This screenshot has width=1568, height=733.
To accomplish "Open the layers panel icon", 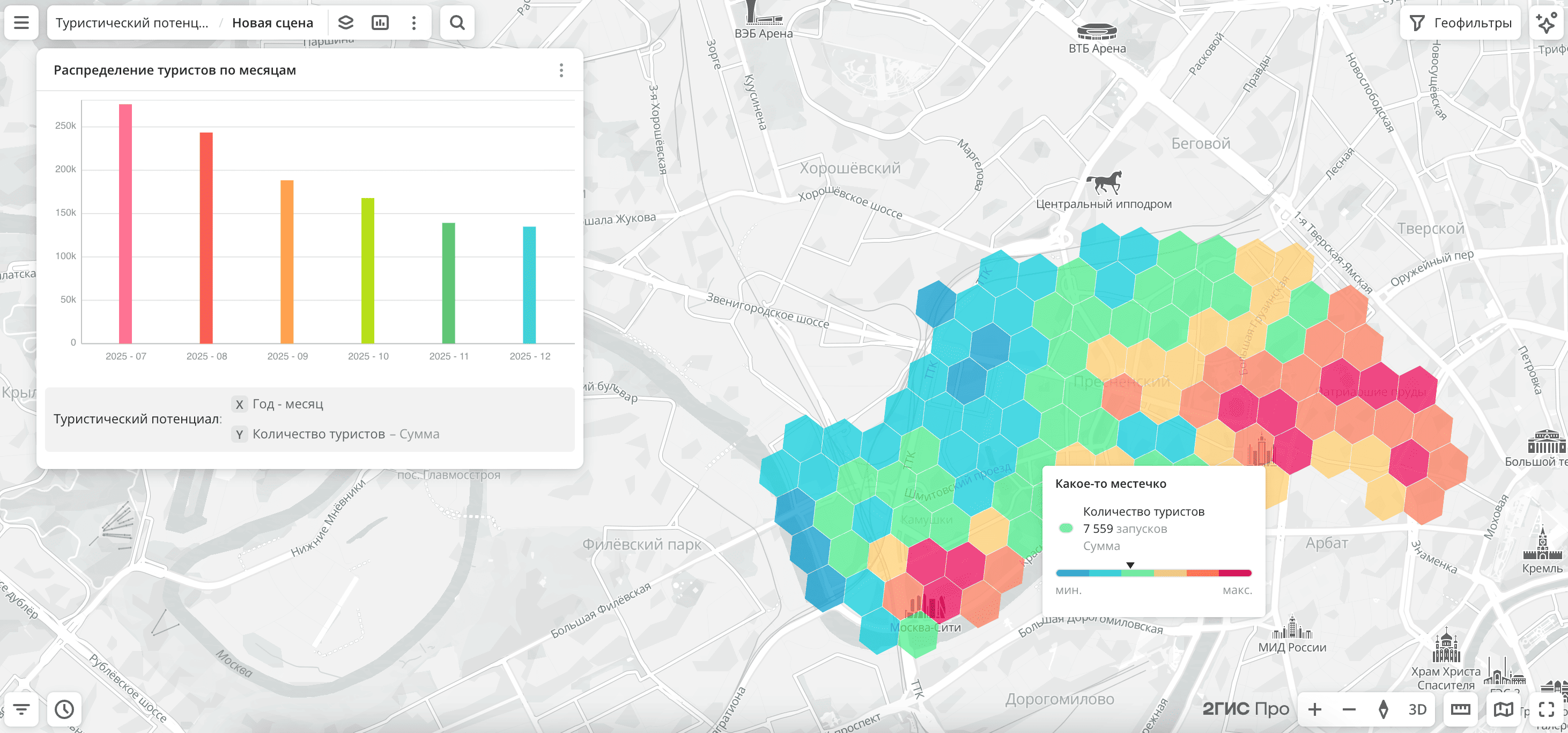I will tap(346, 23).
